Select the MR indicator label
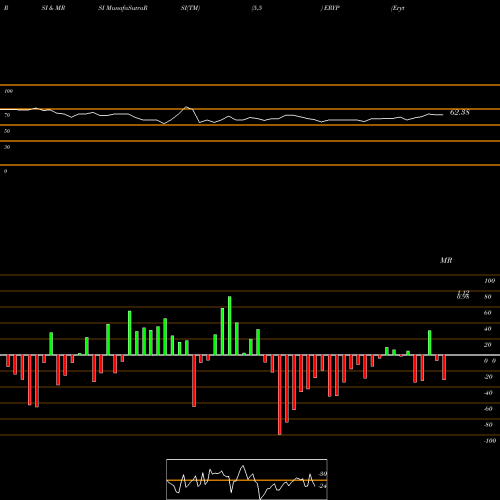500x500 pixels. (x=446, y=260)
